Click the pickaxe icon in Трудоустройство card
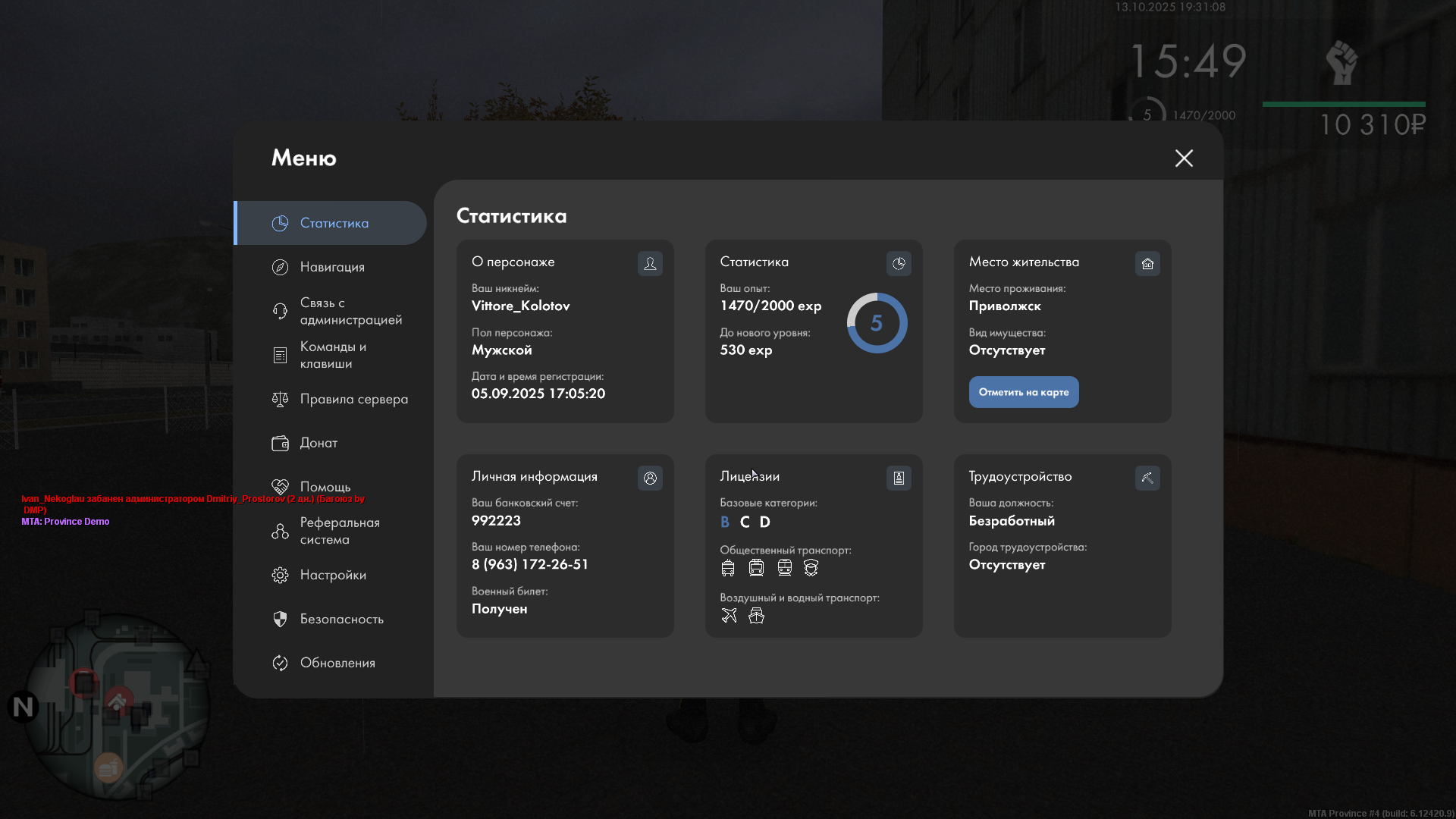1456x819 pixels. point(1147,478)
